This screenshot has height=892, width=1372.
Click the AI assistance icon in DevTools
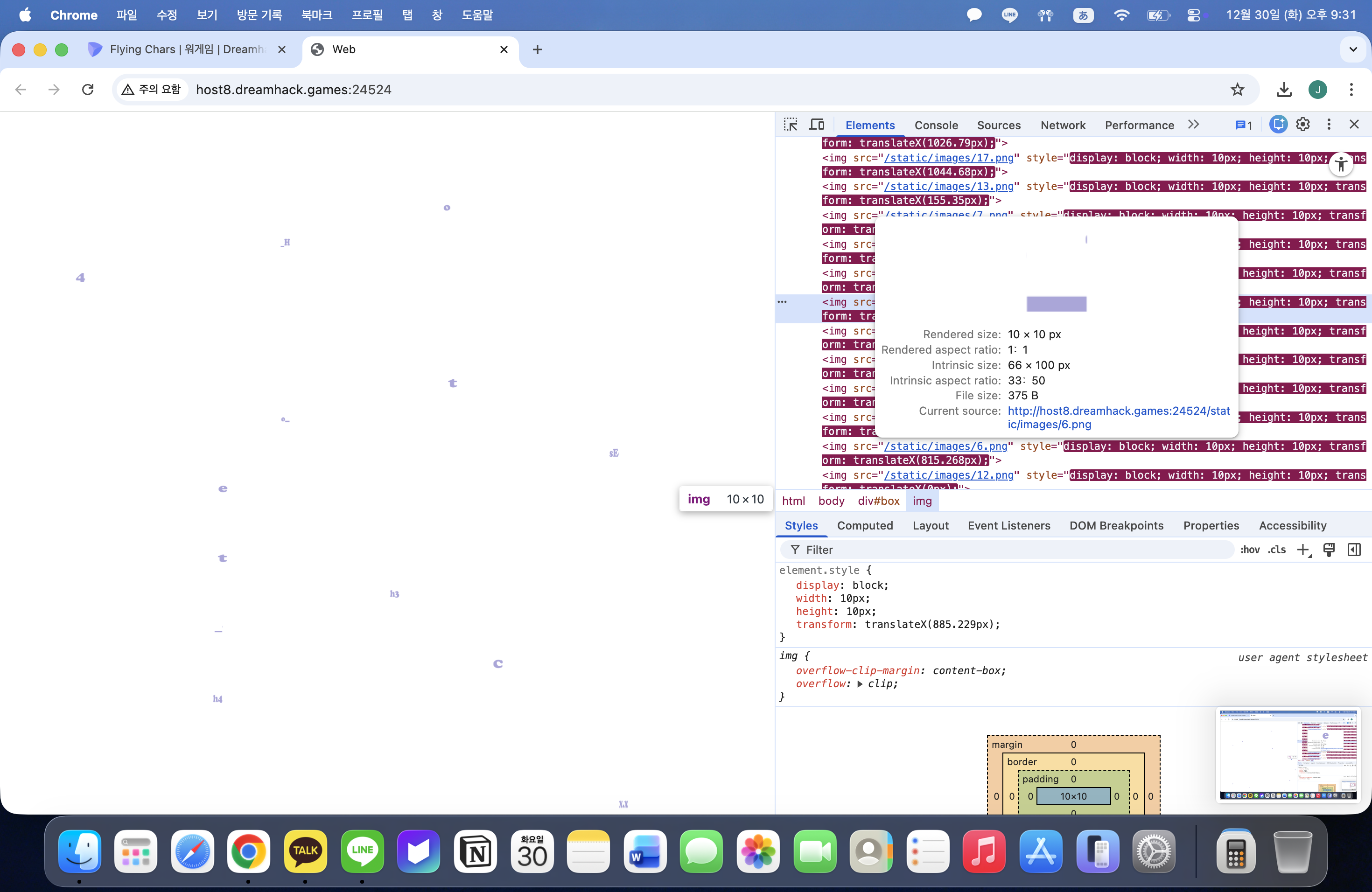tap(1277, 125)
